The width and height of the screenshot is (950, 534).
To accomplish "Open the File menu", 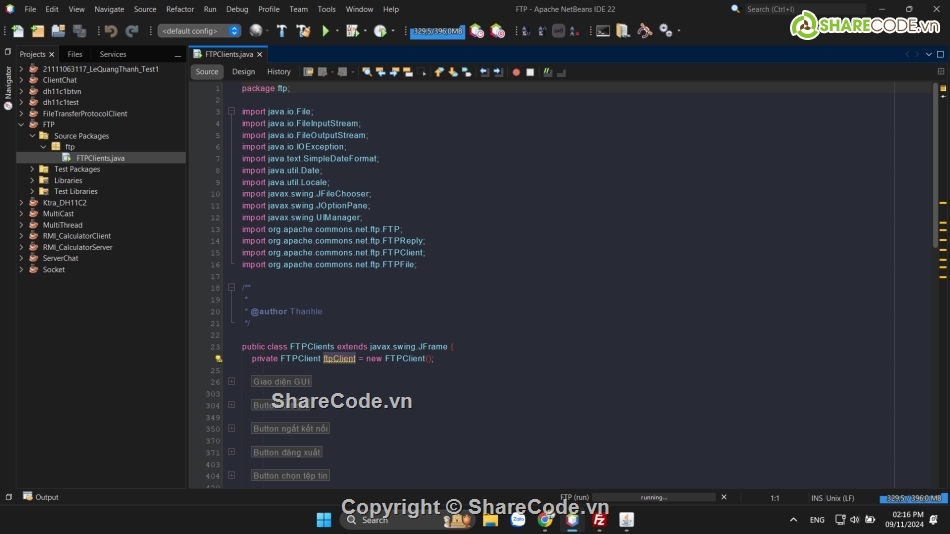I will coord(30,9).
